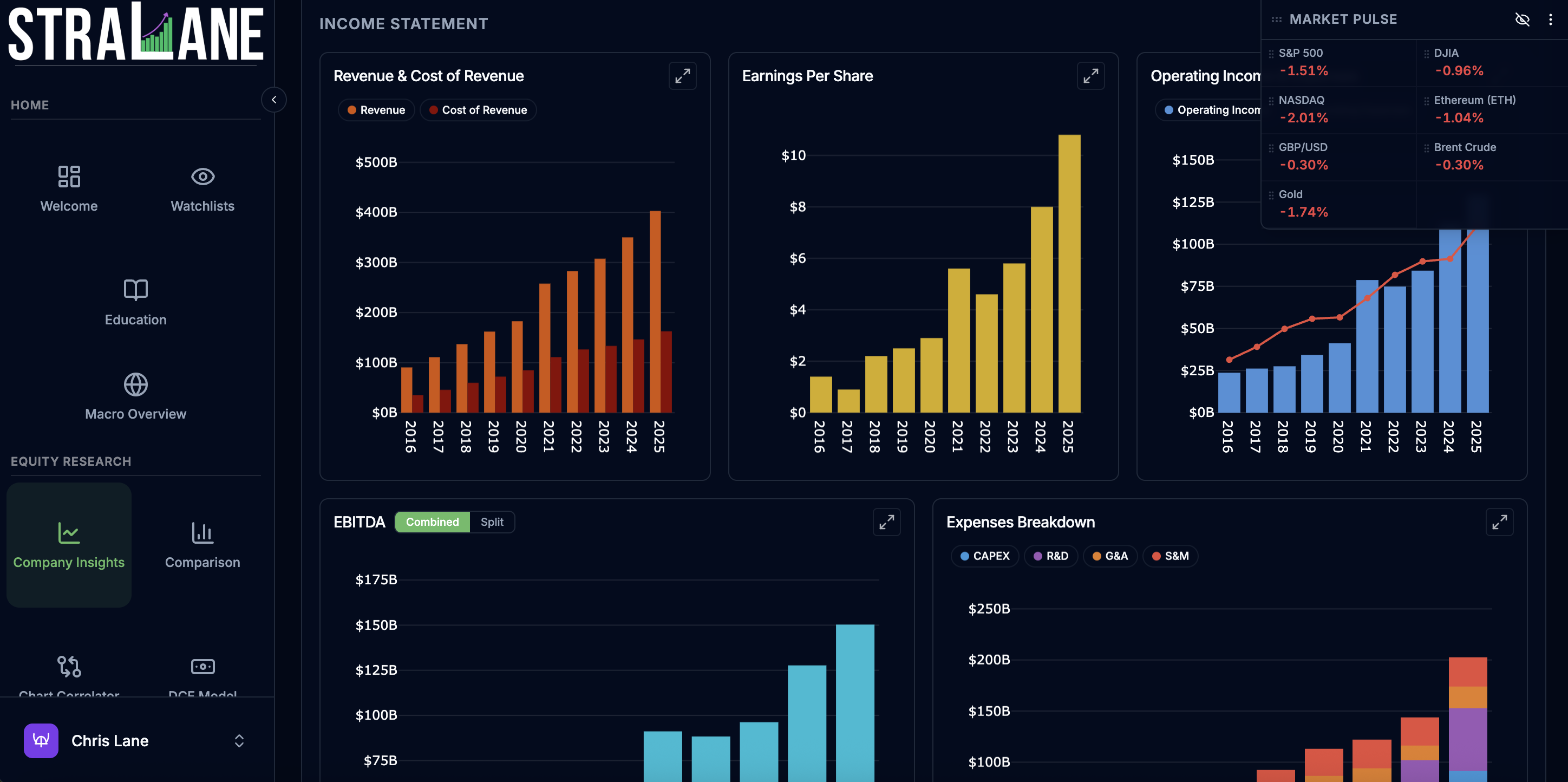Toggle the Revenue series legend
Image resolution: width=1568 pixels, height=782 pixels.
[376, 110]
